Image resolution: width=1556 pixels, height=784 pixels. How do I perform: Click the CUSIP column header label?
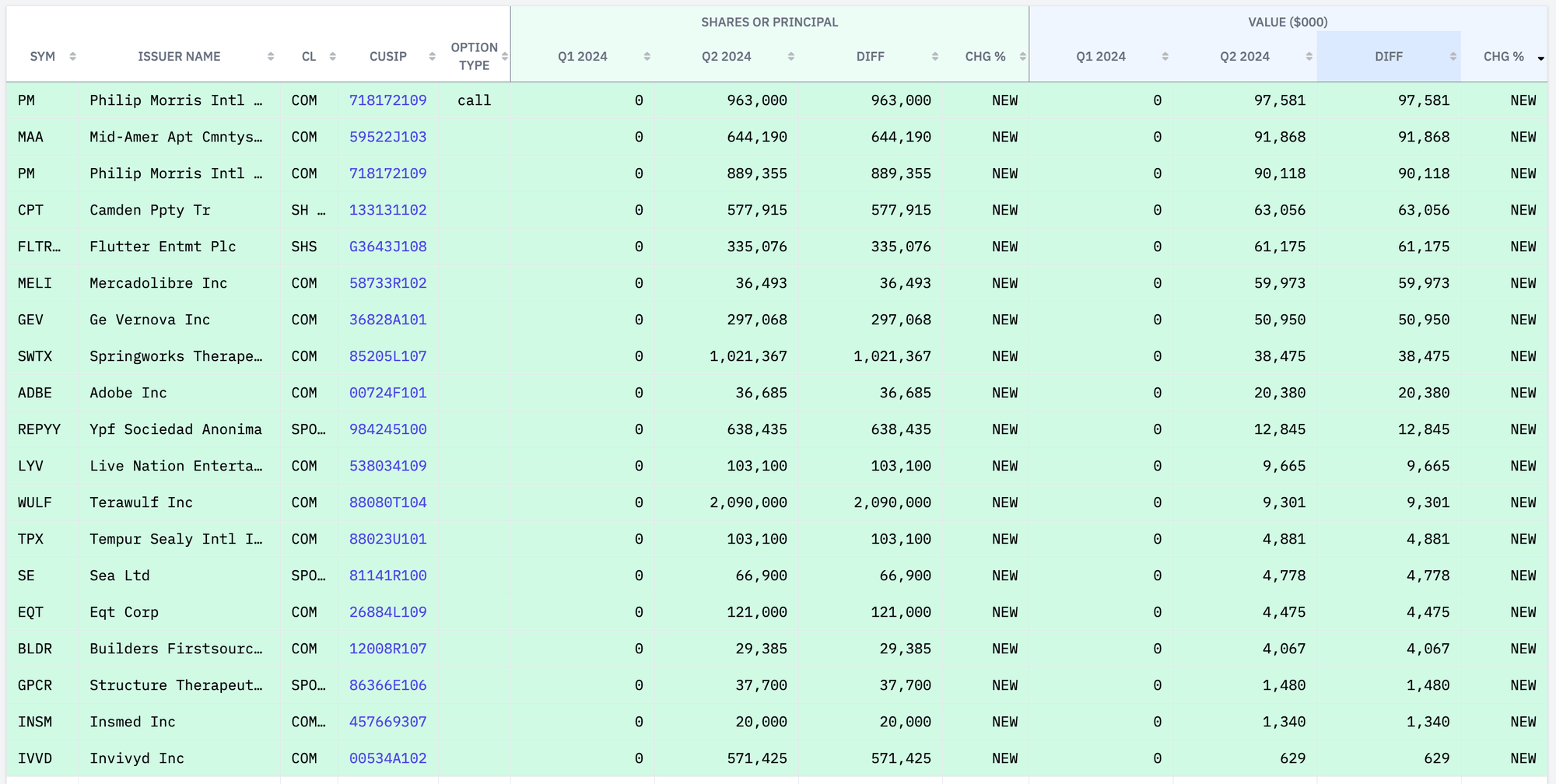[x=388, y=57]
